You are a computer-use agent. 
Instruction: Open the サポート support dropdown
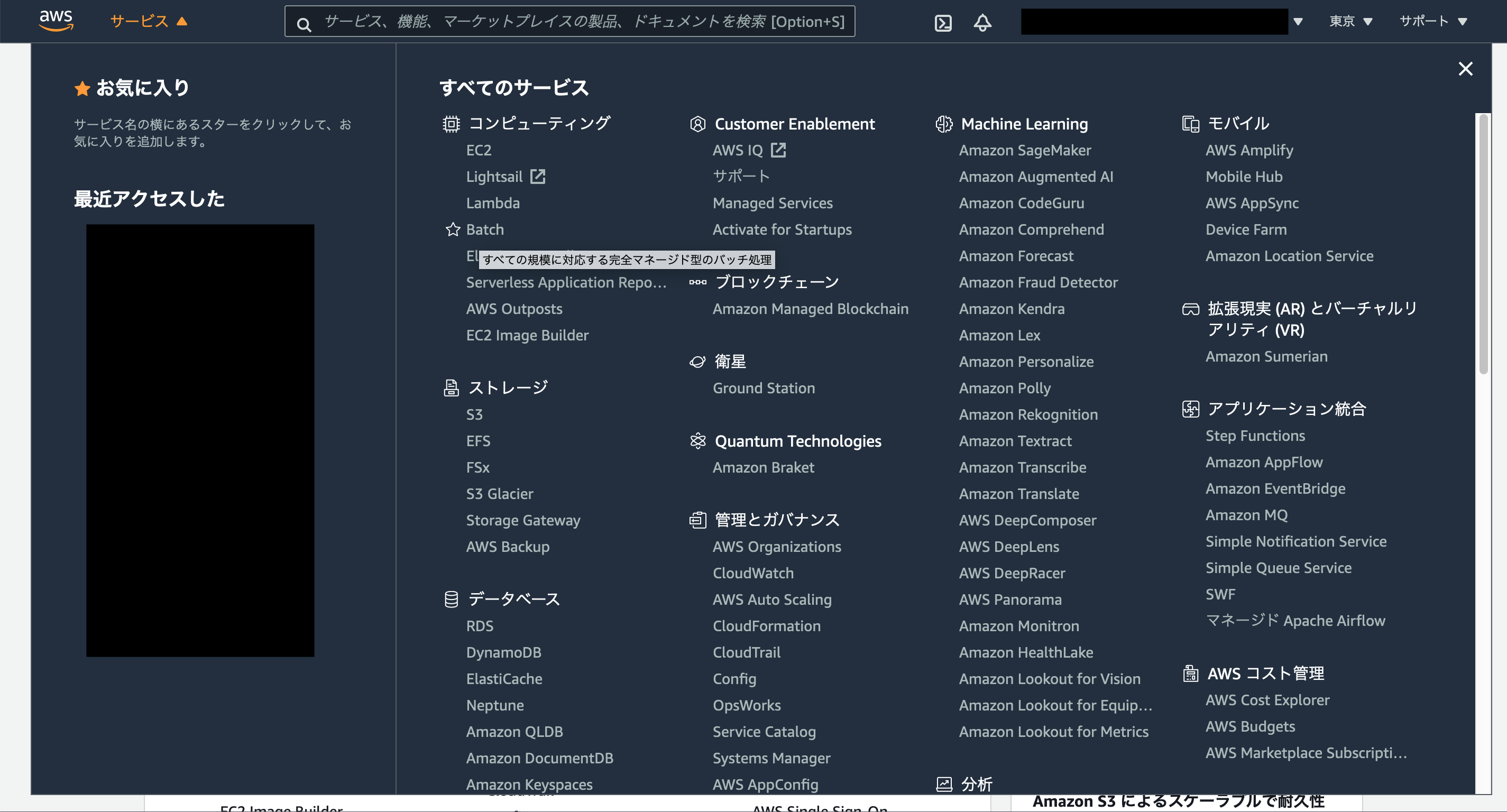(x=1432, y=22)
